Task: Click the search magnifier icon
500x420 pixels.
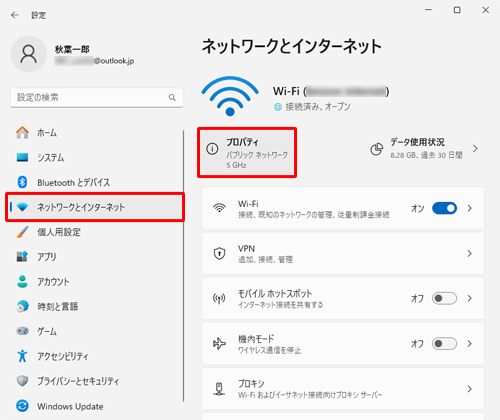Action: coord(172,97)
